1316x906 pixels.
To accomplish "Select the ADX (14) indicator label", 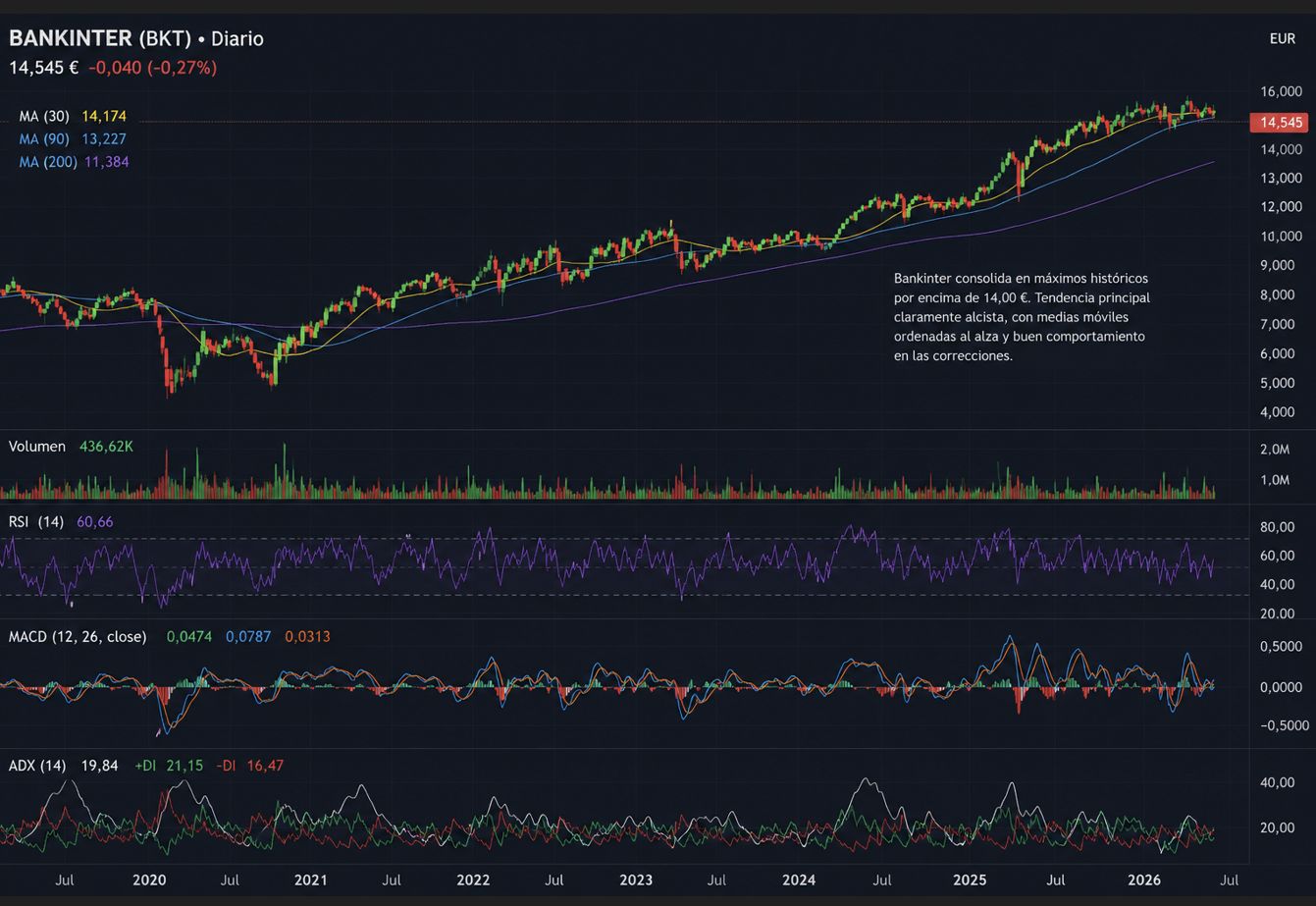I will click(37, 766).
